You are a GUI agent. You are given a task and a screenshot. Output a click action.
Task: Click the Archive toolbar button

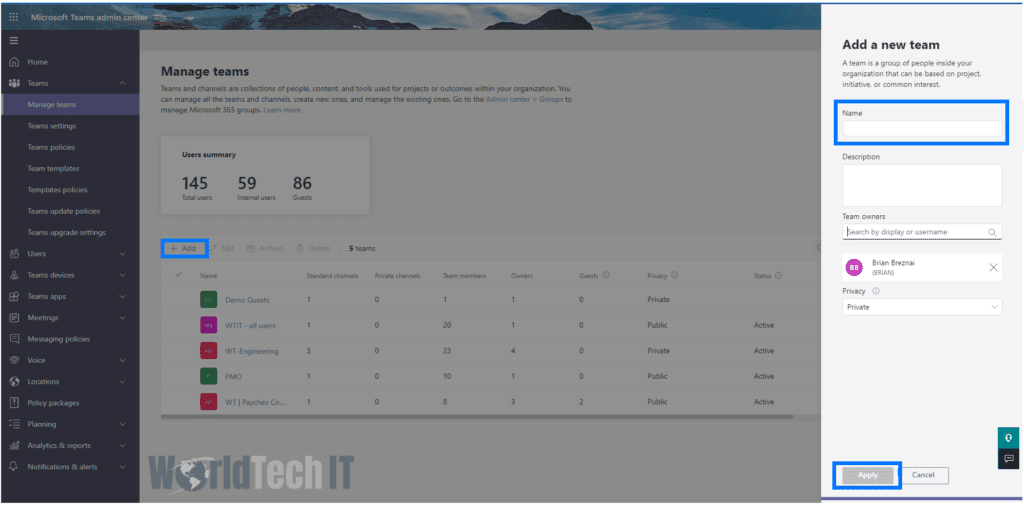pos(265,248)
